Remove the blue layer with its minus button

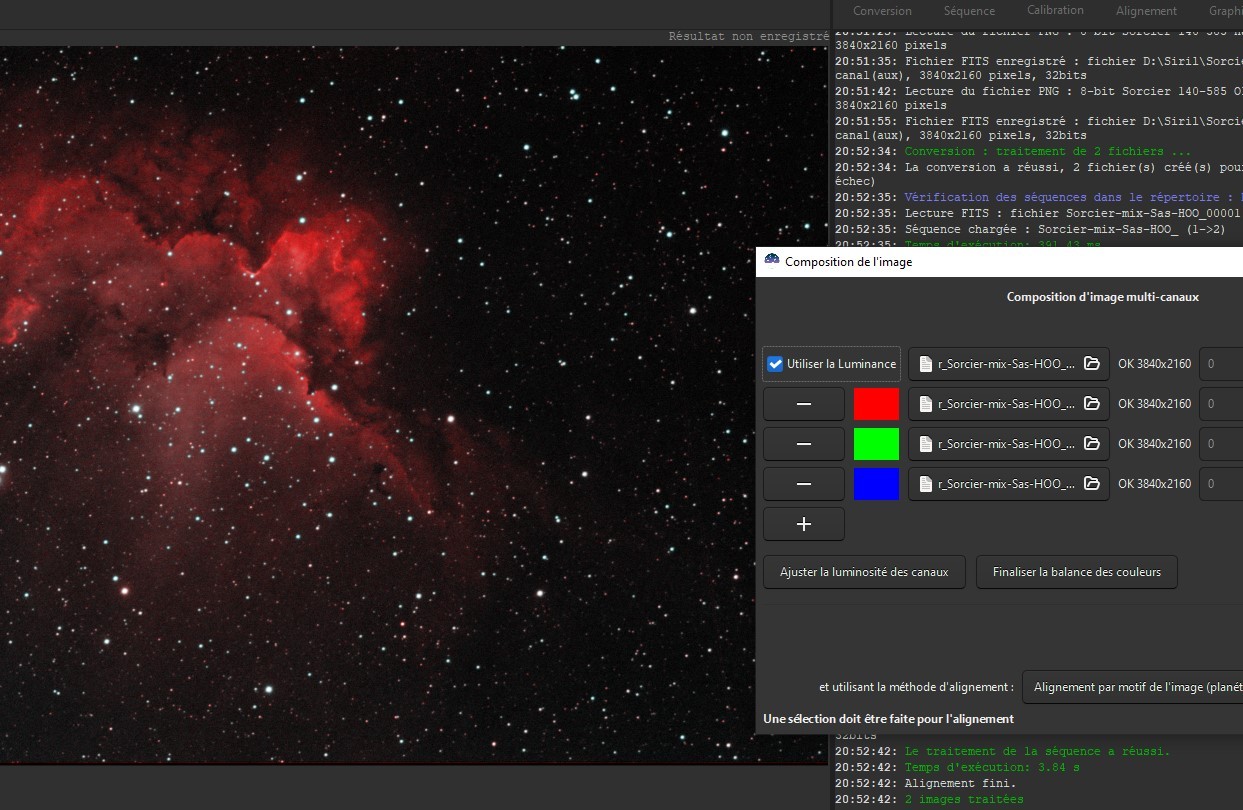(804, 484)
